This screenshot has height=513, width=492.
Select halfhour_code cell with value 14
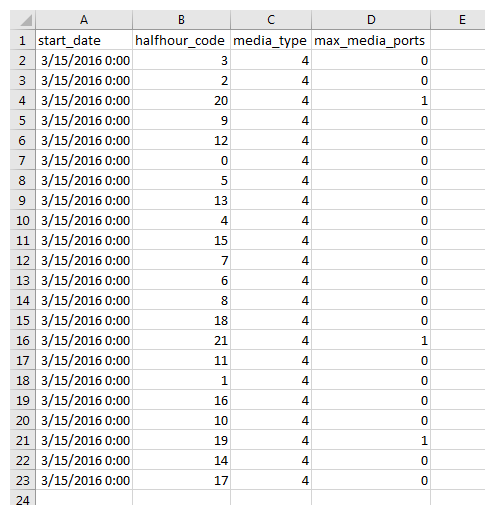pyautogui.click(x=181, y=460)
